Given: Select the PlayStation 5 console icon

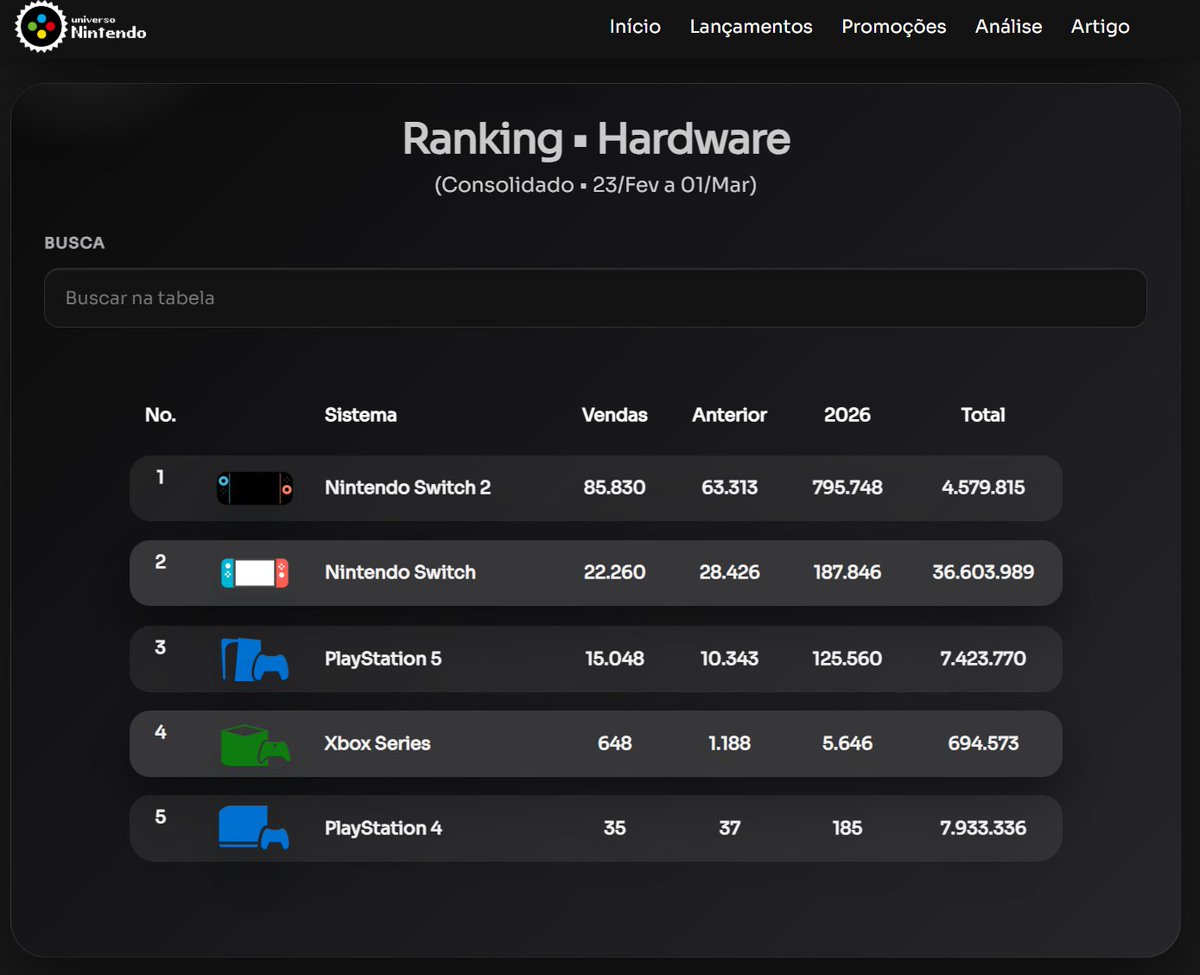Looking at the screenshot, I should pyautogui.click(x=254, y=659).
